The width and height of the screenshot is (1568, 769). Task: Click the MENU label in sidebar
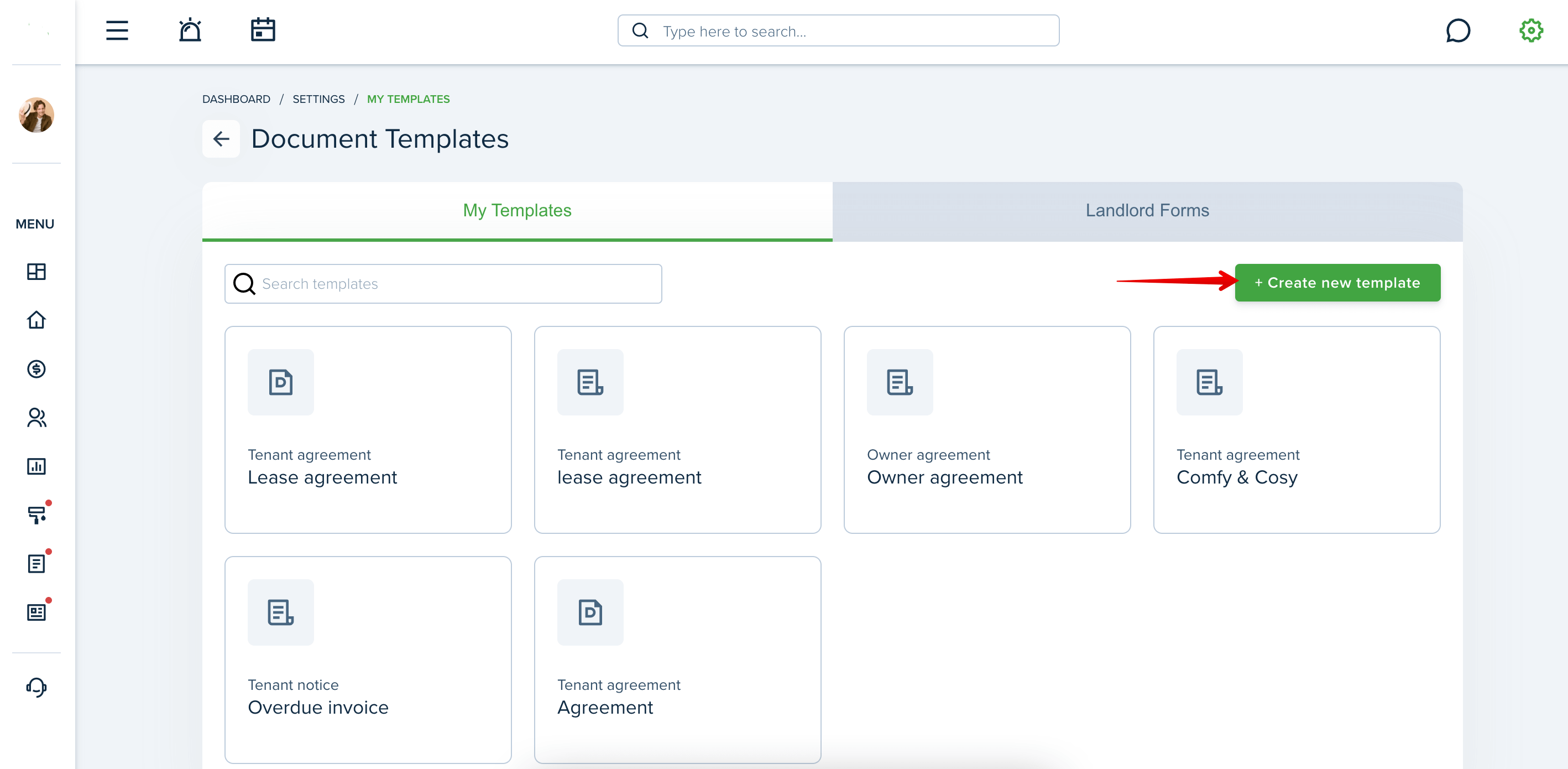pos(35,225)
